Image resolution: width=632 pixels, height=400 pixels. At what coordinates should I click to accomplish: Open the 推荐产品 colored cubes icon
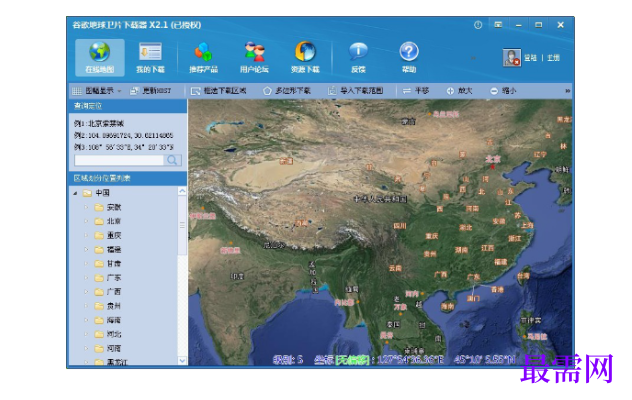click(204, 57)
